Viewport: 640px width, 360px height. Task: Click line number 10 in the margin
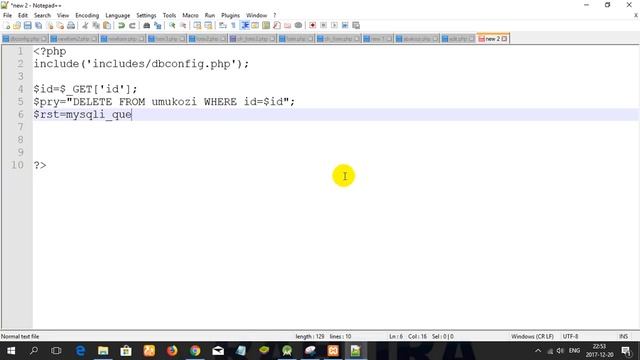point(17,165)
